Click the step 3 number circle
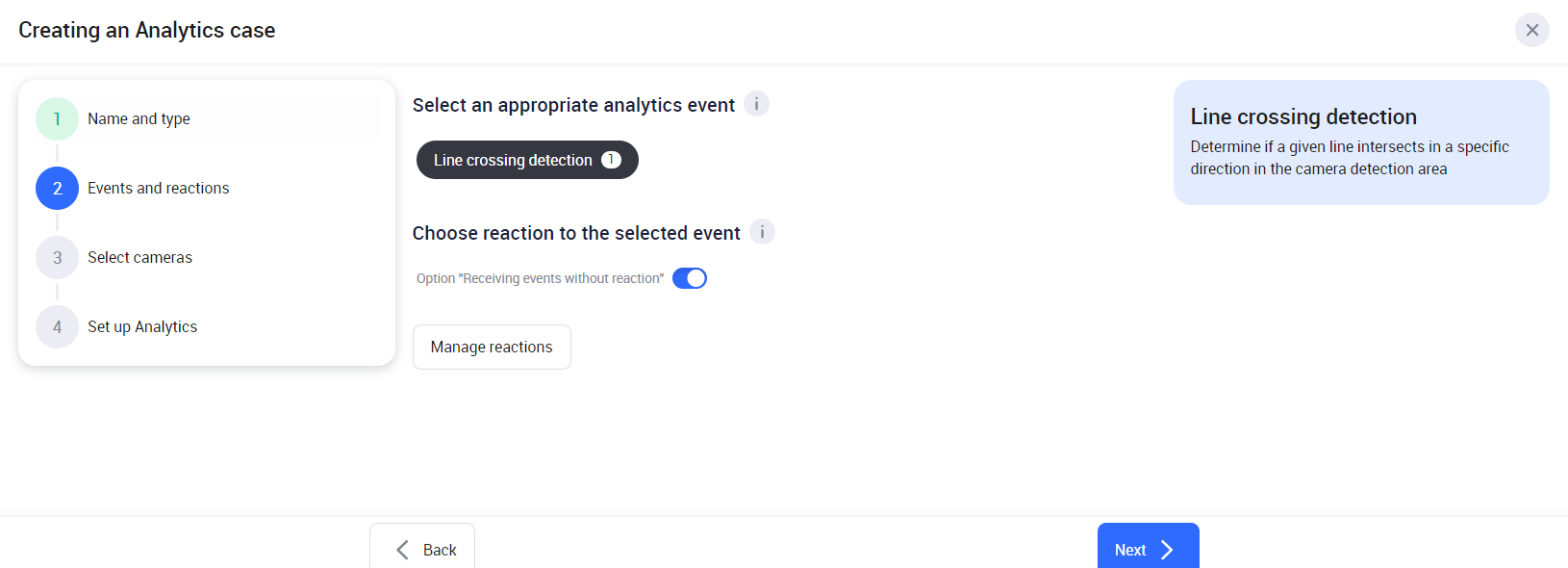 [57, 258]
